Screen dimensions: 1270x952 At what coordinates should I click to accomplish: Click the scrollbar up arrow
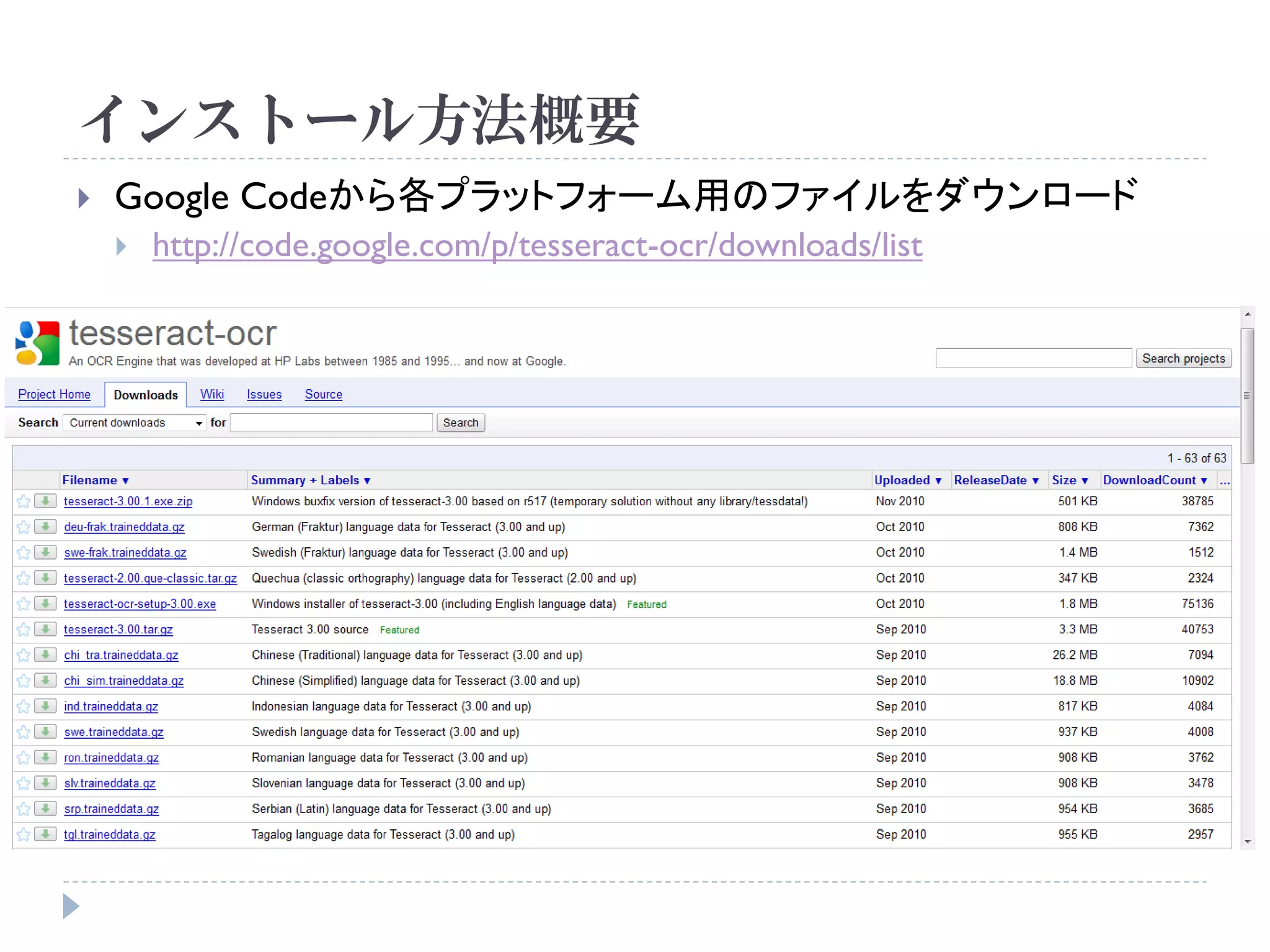click(1248, 315)
